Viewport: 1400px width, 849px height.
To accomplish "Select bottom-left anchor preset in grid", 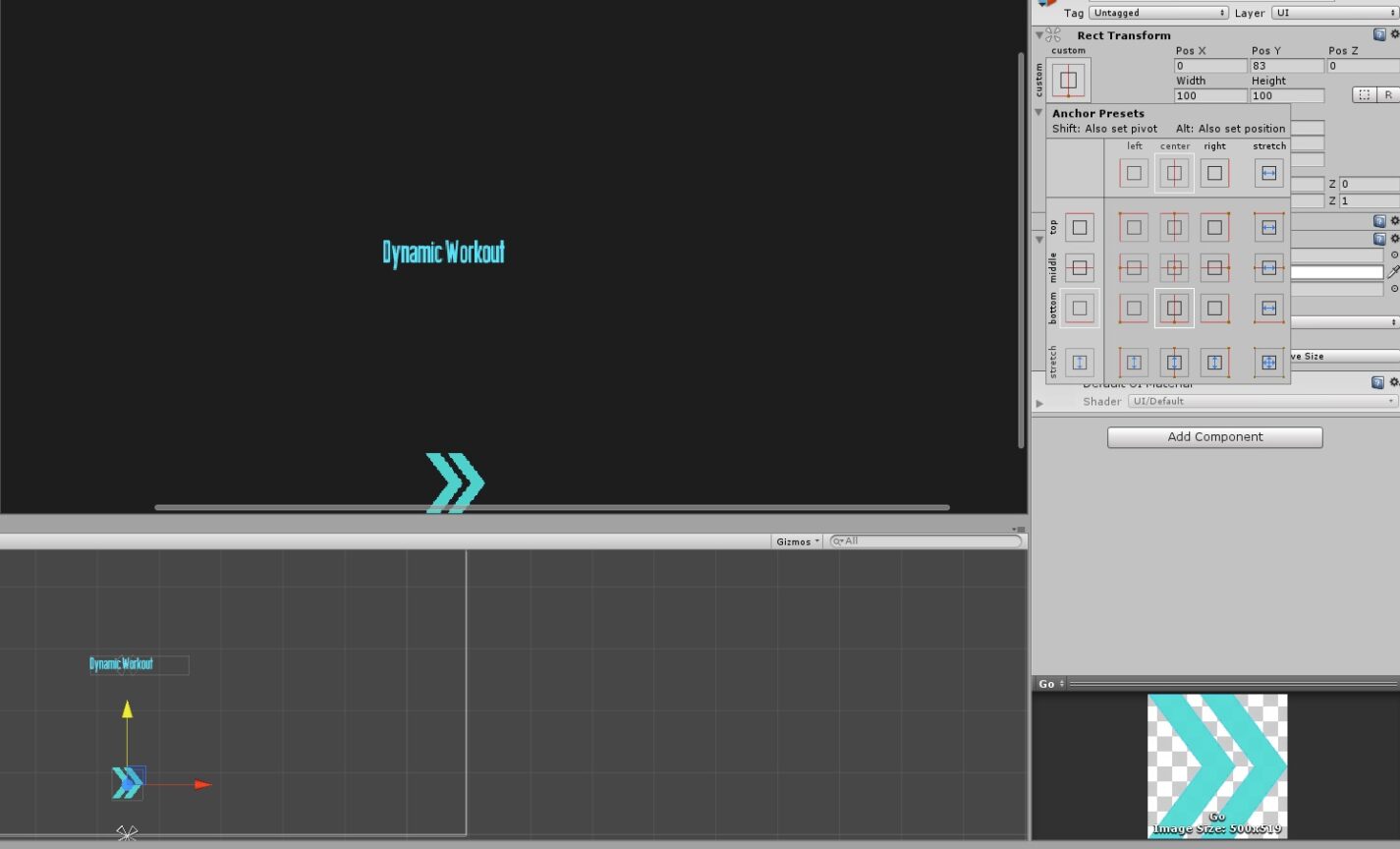I will point(1134,308).
